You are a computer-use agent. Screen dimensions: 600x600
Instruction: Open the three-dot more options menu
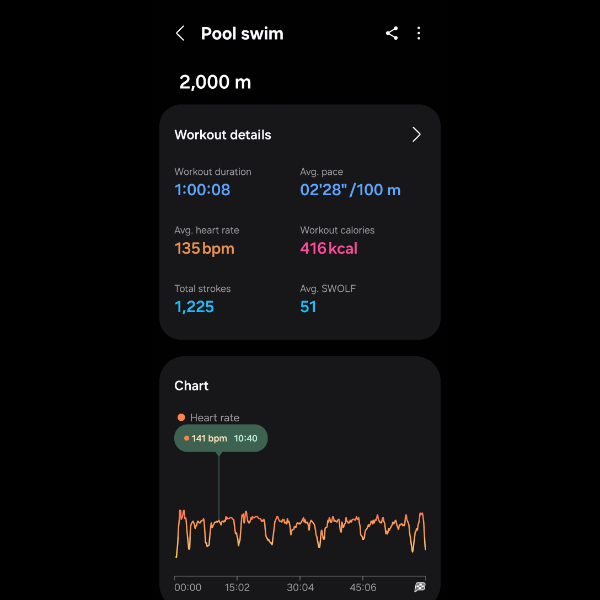tap(418, 33)
